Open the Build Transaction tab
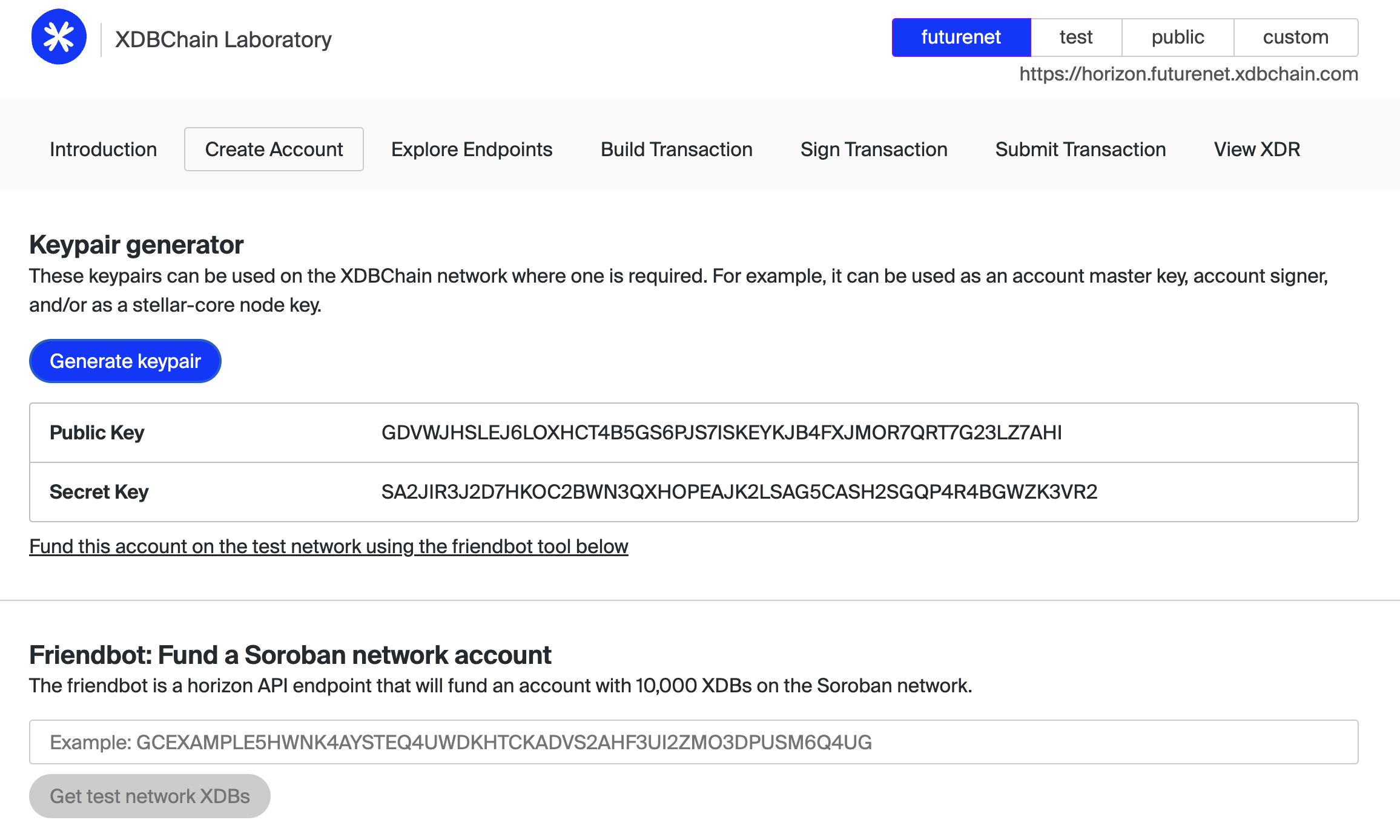 (x=676, y=149)
